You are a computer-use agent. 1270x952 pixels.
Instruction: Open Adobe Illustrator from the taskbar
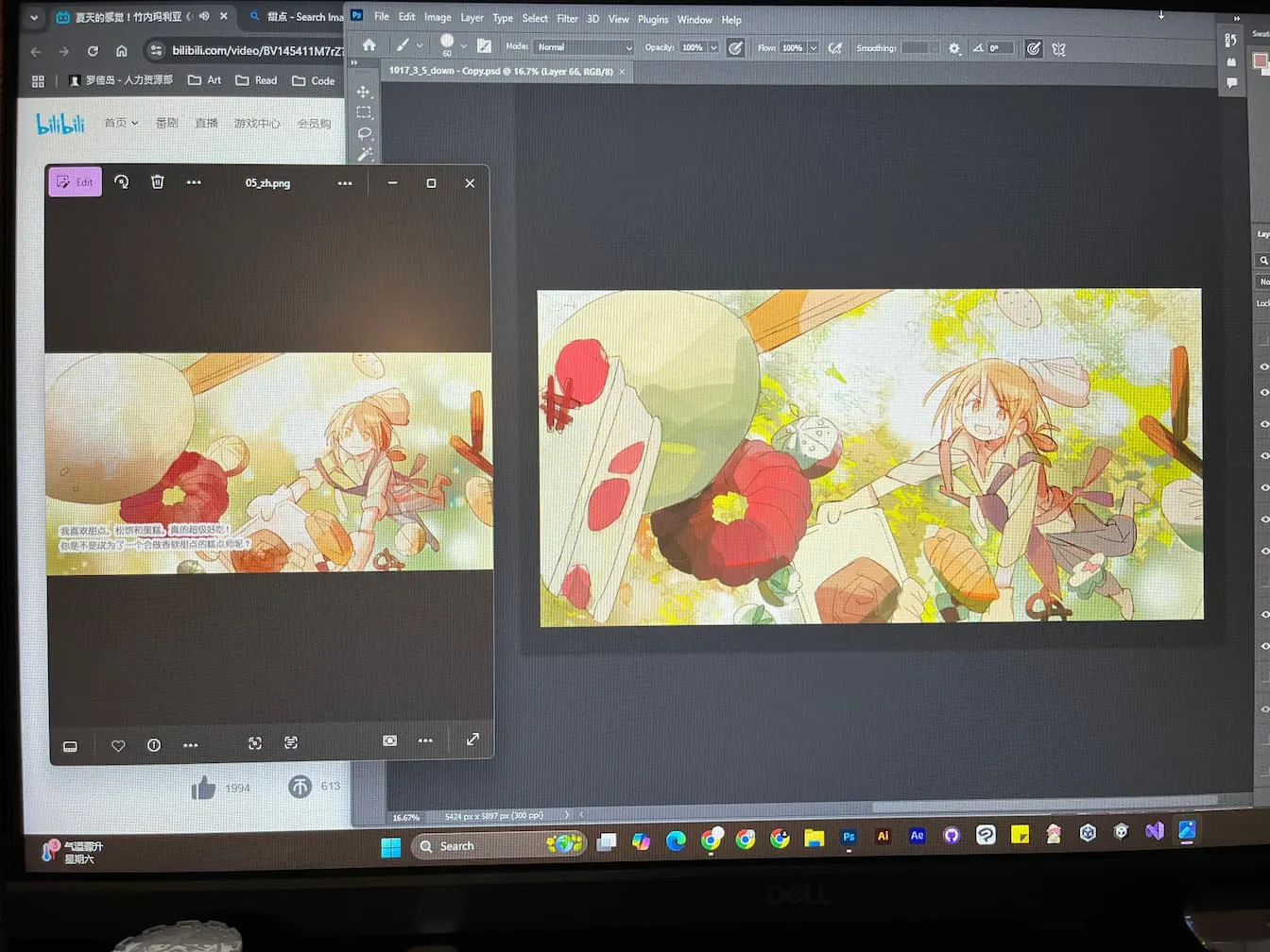(x=883, y=836)
